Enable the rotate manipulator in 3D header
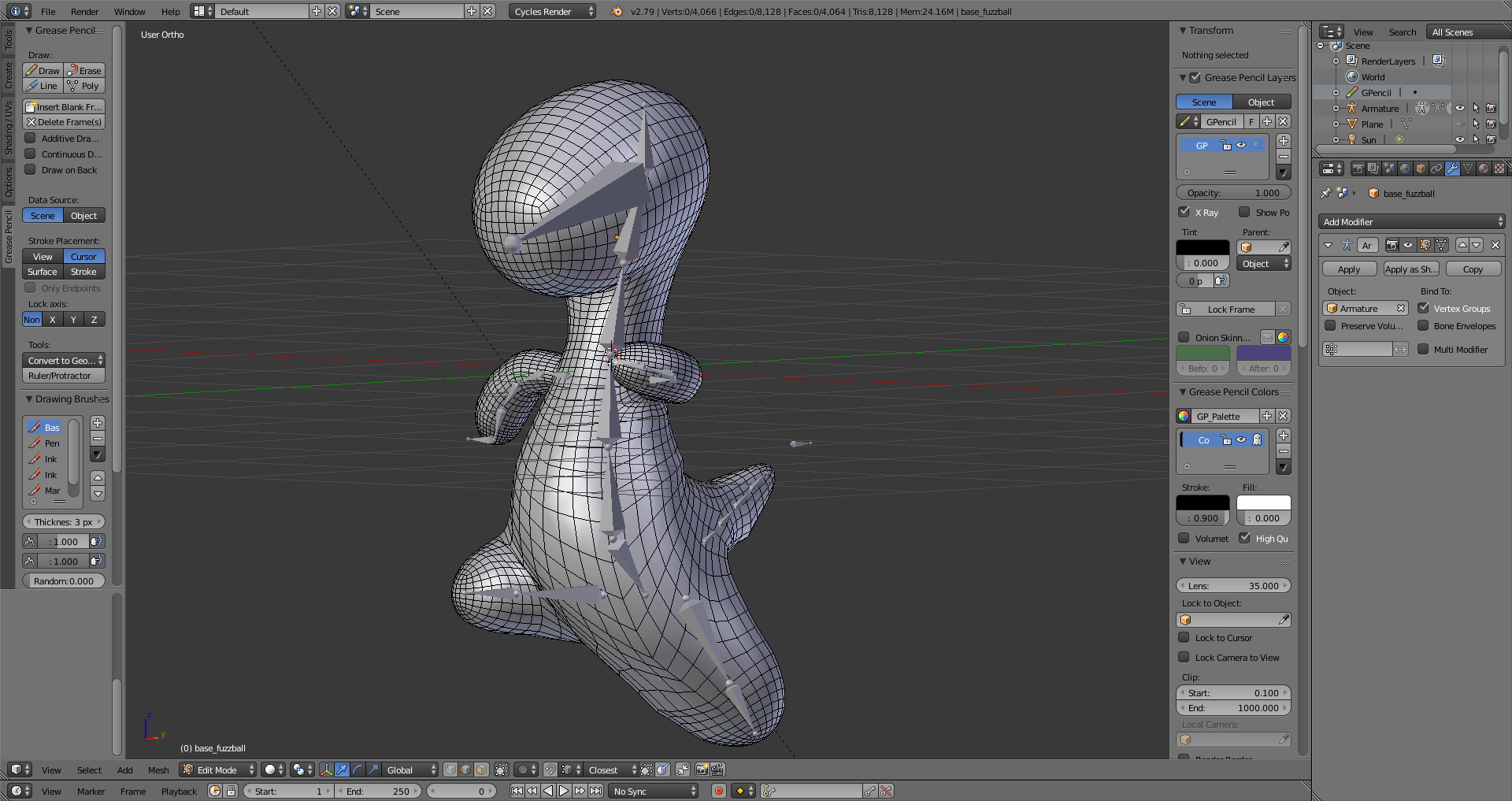 pyautogui.click(x=358, y=769)
